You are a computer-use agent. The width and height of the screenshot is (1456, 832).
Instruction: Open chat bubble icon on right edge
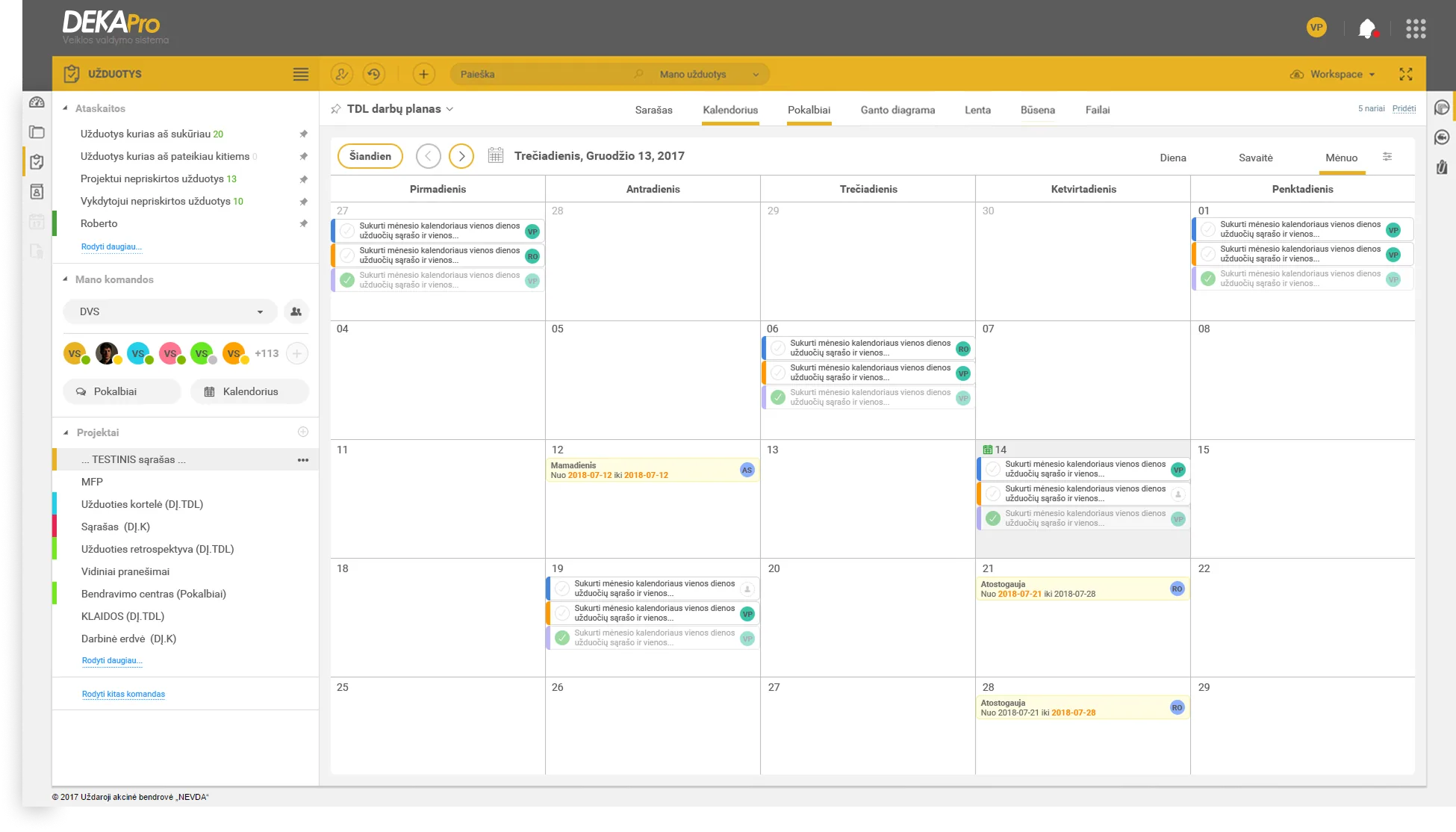(x=1442, y=108)
